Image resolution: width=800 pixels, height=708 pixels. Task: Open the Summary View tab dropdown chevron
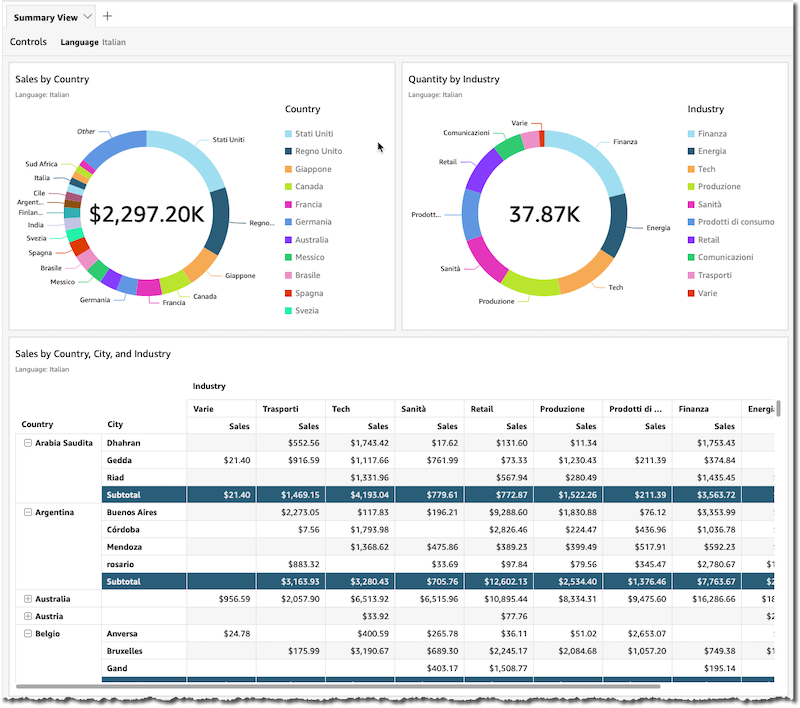point(88,16)
